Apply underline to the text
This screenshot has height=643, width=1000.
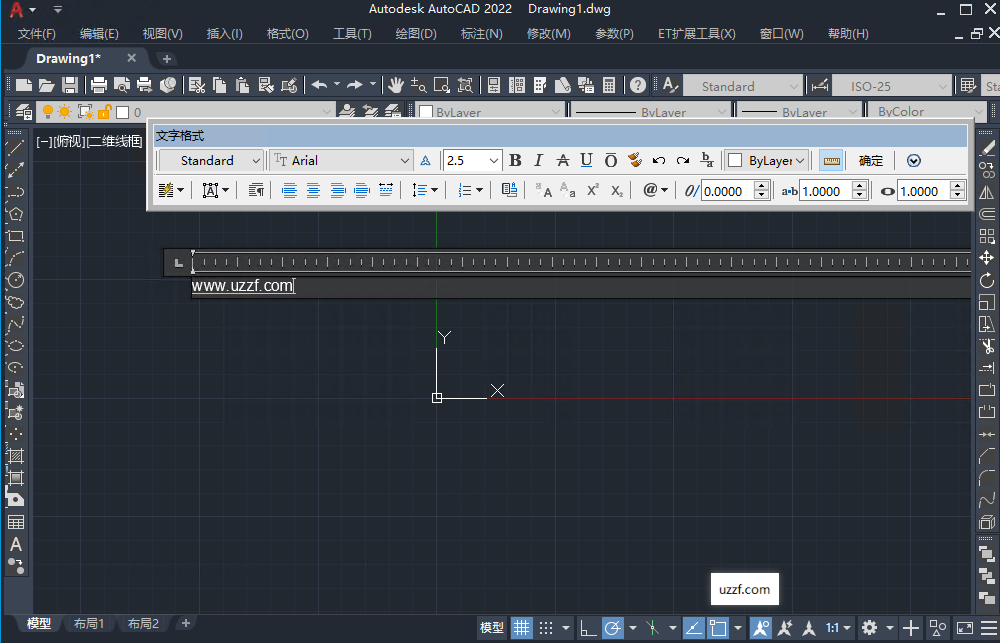(x=586, y=160)
